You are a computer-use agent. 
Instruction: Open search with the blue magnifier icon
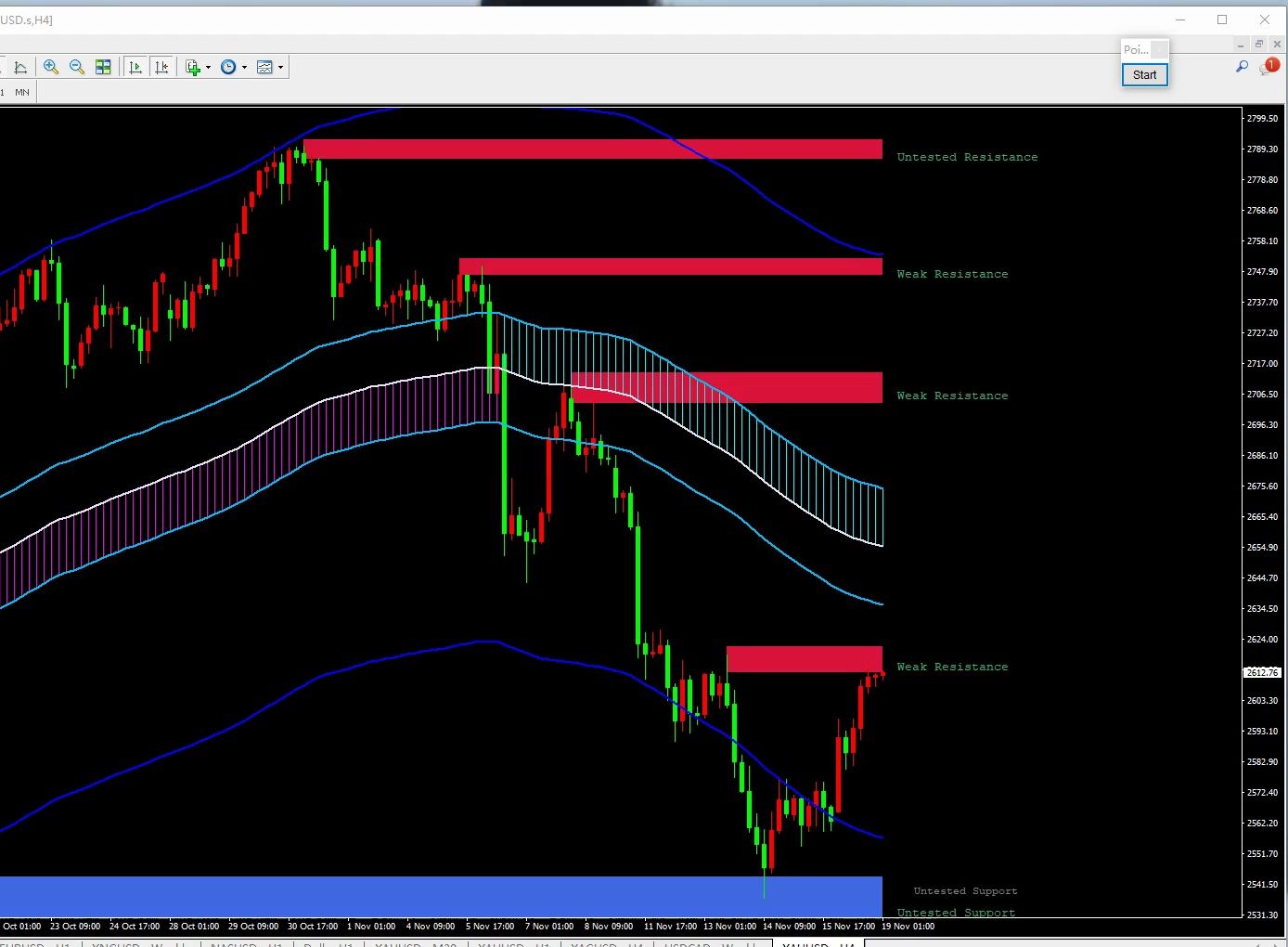click(x=1242, y=66)
